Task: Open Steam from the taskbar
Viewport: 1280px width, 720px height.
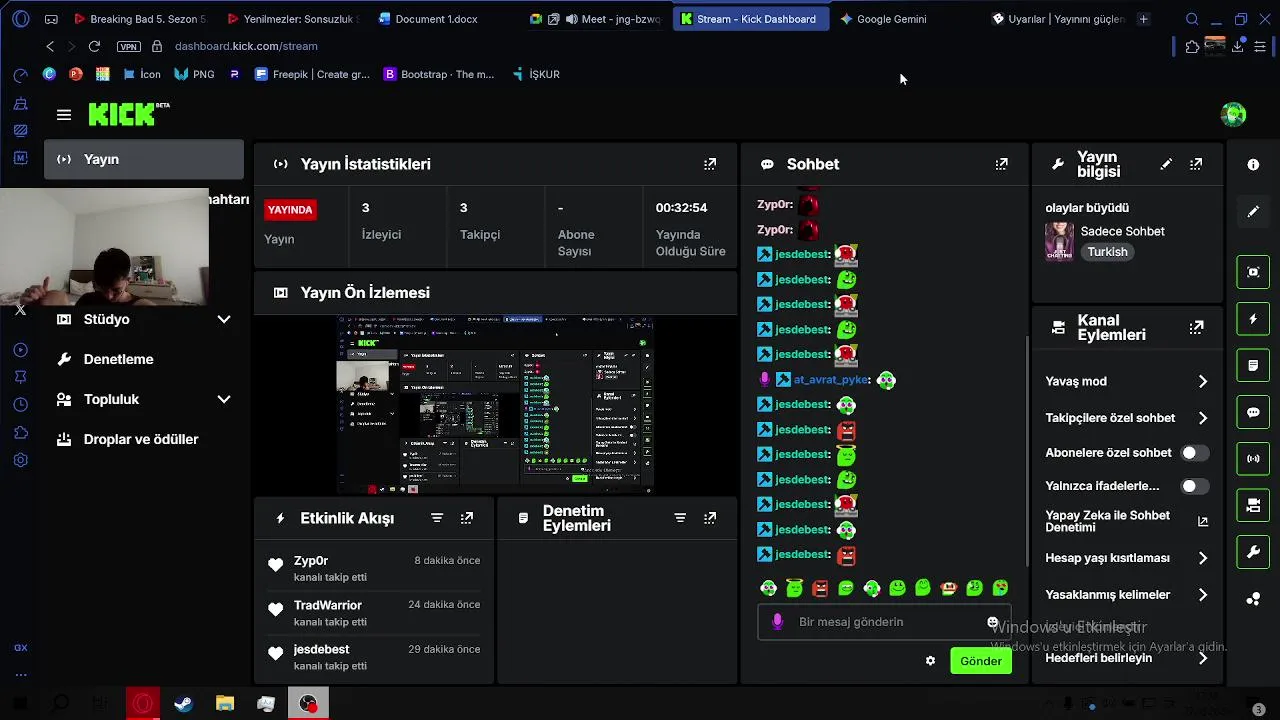Action: [183, 704]
